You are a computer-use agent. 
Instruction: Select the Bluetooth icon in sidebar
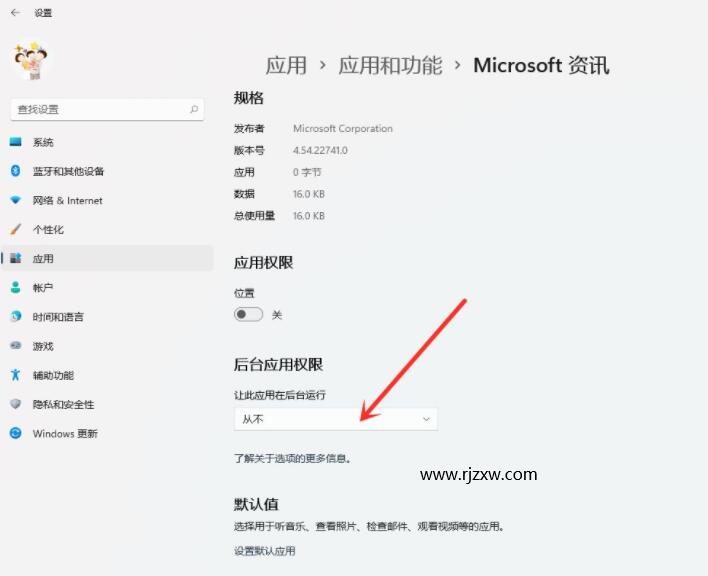[x=15, y=171]
